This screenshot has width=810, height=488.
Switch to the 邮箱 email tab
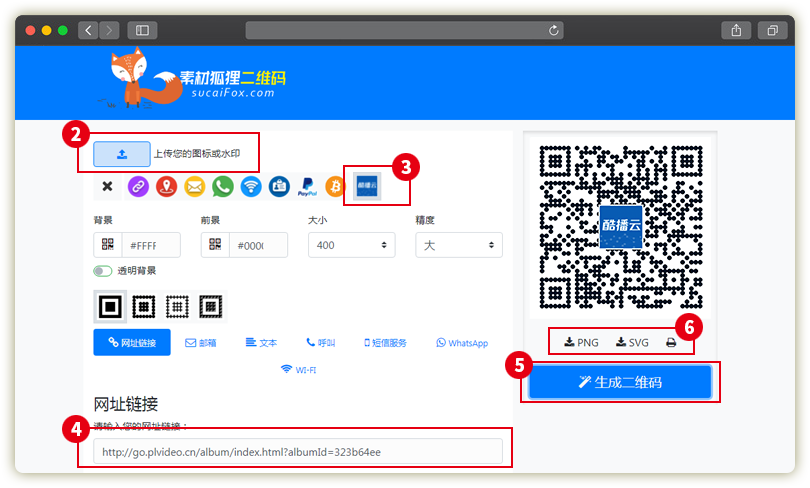(201, 343)
